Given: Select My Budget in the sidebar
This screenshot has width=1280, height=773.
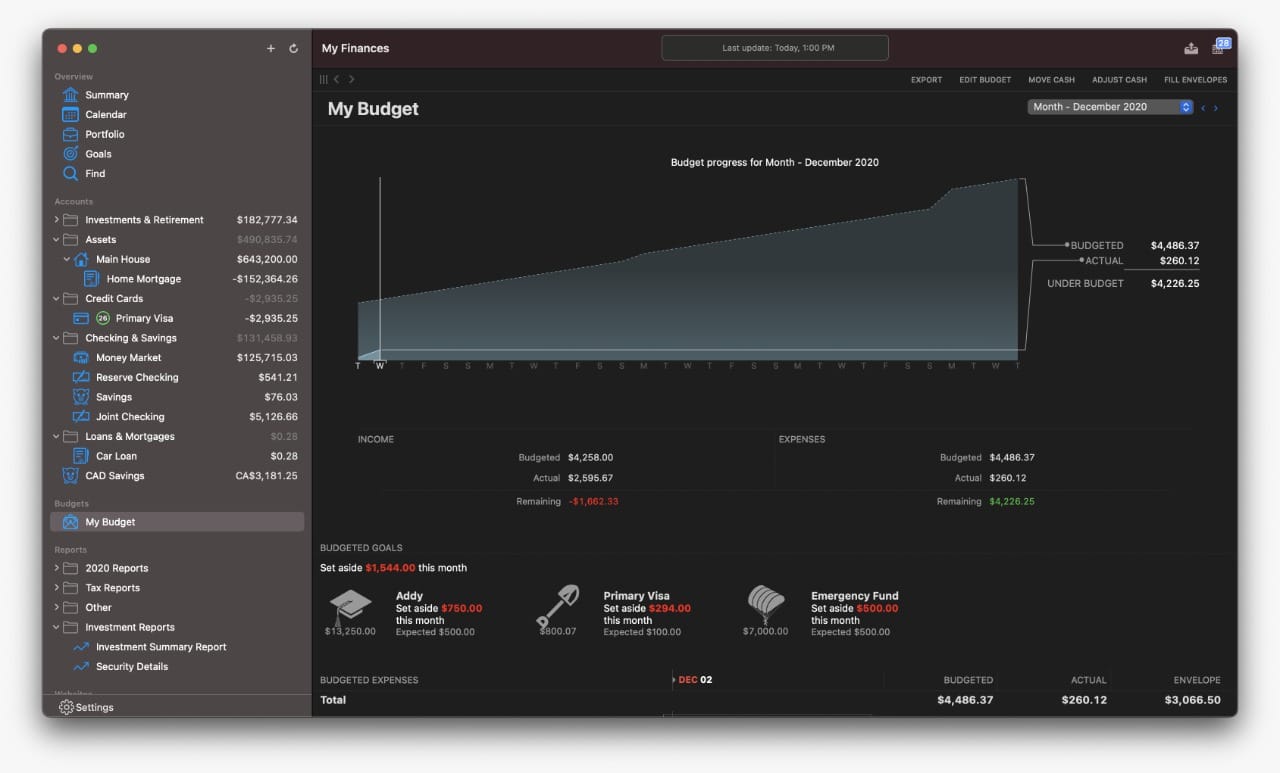Looking at the screenshot, I should click(x=177, y=522).
